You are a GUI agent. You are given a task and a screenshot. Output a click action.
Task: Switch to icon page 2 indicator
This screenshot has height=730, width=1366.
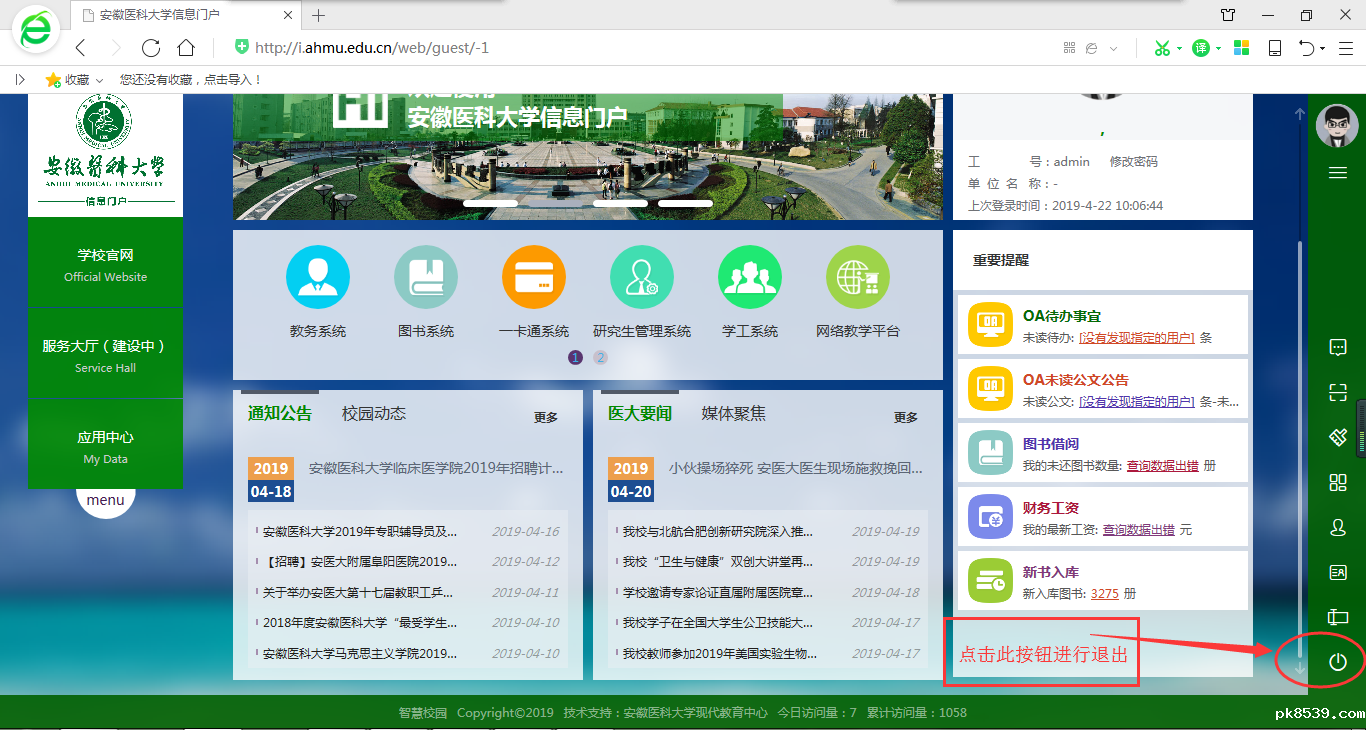coord(600,357)
